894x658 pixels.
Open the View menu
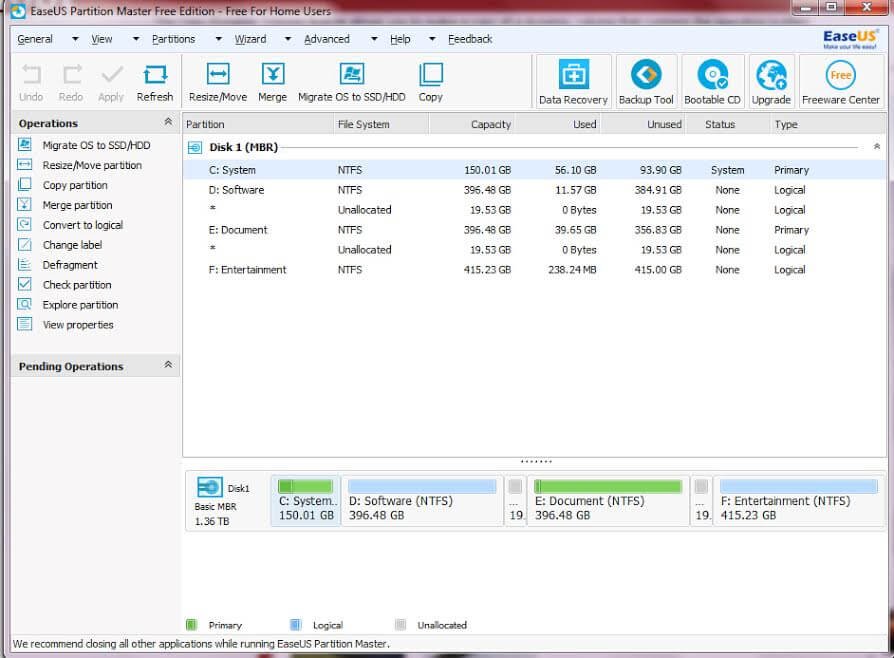pos(101,39)
